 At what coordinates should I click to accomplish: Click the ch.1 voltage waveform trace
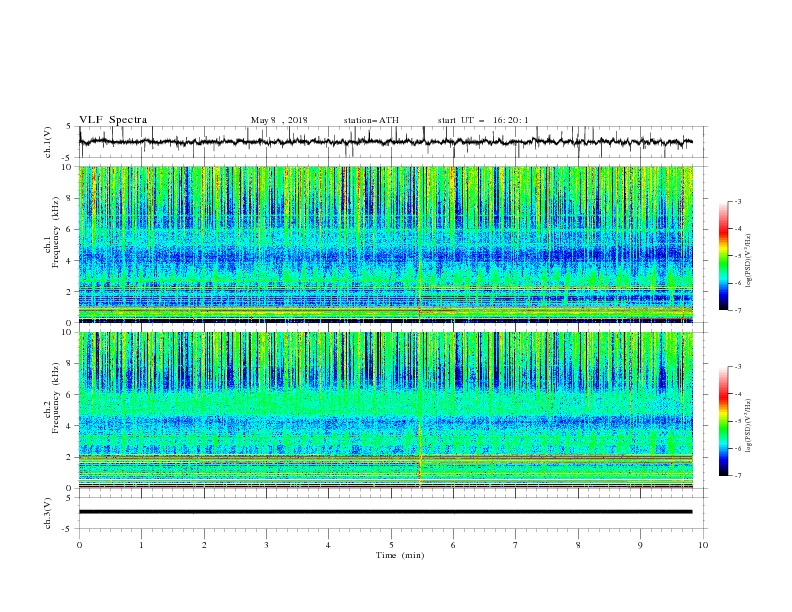point(385,142)
